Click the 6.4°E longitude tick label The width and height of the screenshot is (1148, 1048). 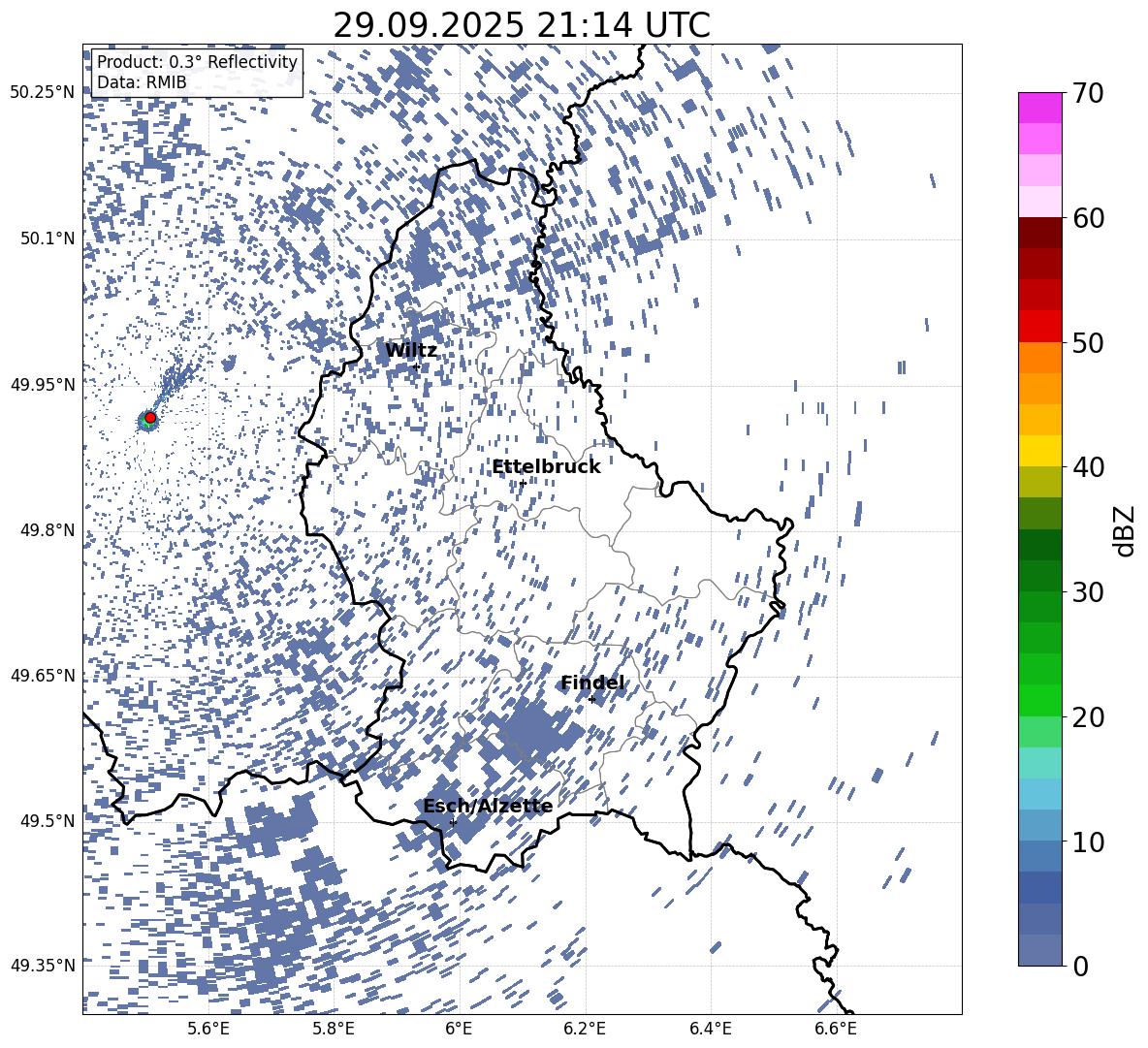[710, 1029]
